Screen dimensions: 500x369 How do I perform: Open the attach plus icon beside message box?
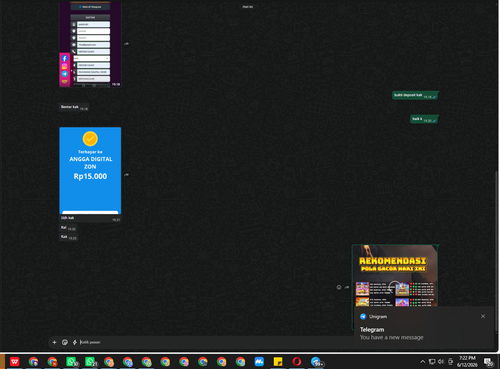click(54, 342)
